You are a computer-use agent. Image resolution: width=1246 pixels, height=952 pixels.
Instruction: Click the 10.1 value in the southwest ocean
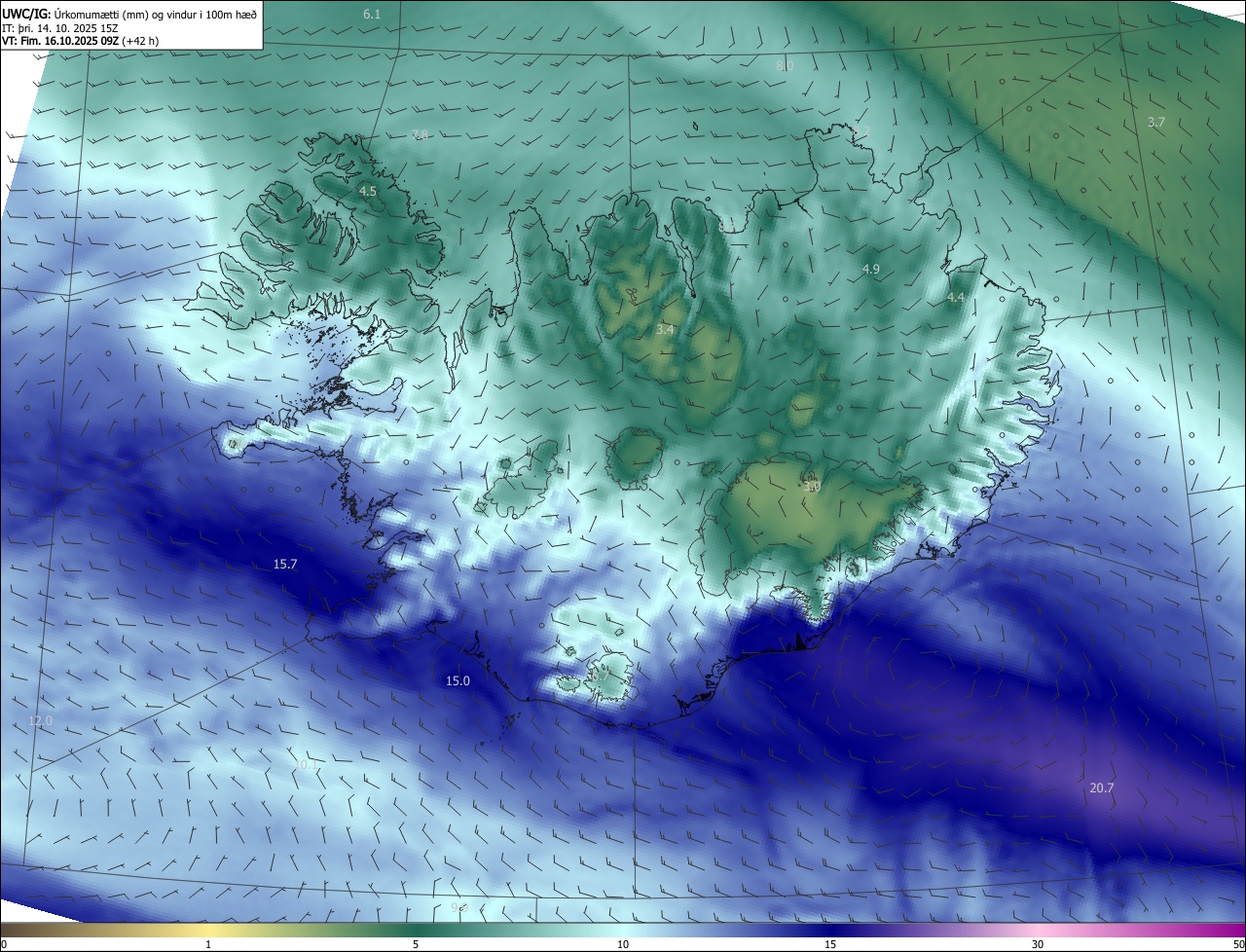pos(306,765)
